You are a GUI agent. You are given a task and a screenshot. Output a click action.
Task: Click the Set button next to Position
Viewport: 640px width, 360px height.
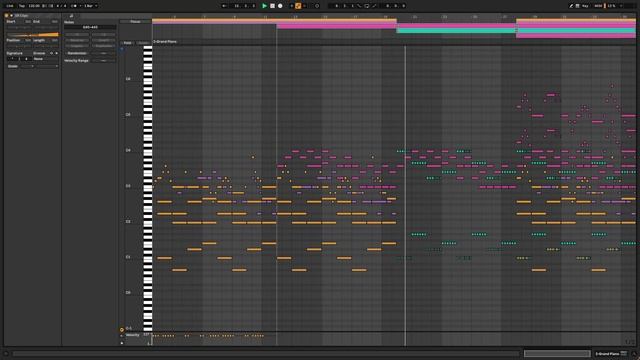pos(28,40)
